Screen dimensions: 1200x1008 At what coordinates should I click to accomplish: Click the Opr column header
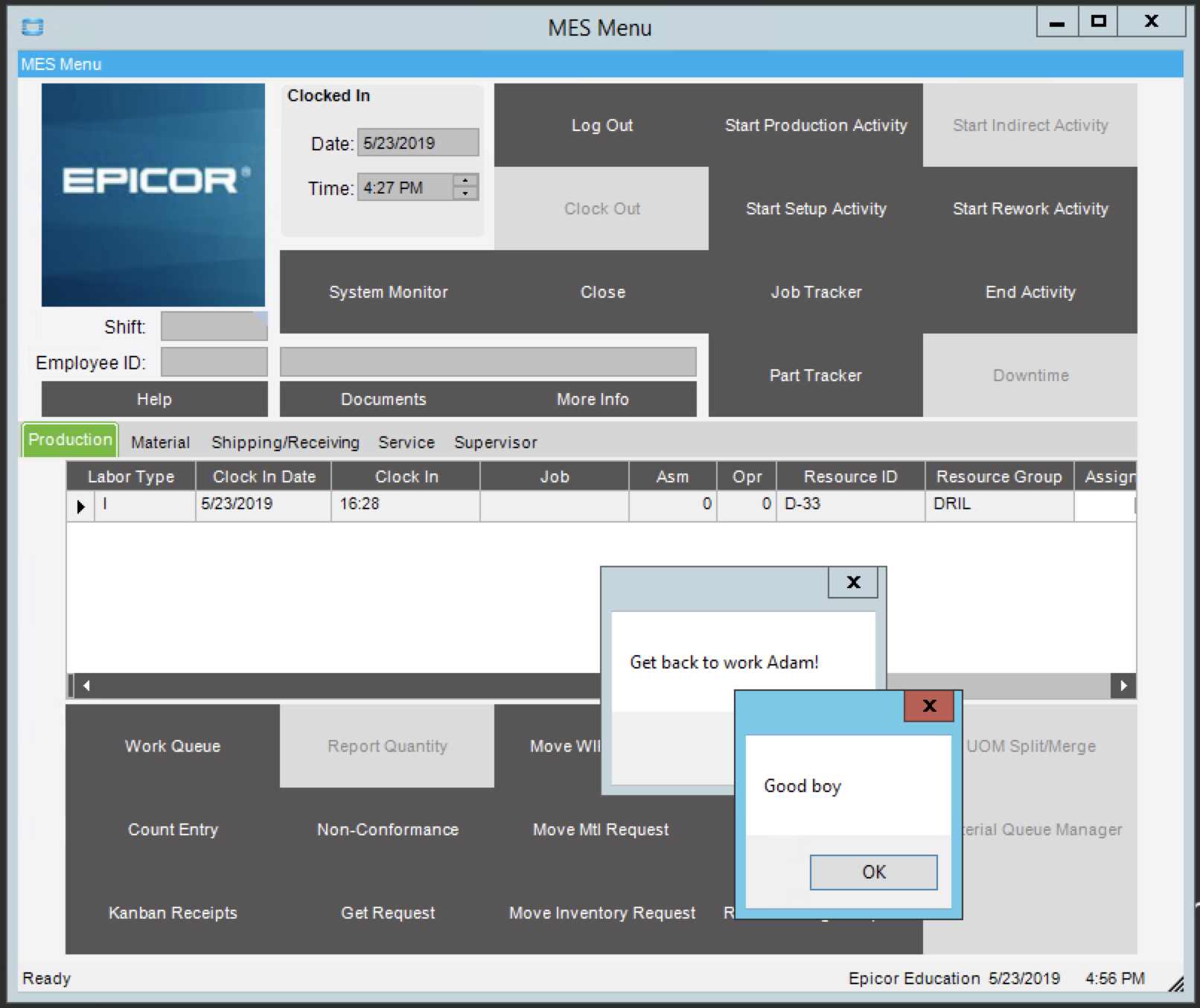click(x=747, y=476)
